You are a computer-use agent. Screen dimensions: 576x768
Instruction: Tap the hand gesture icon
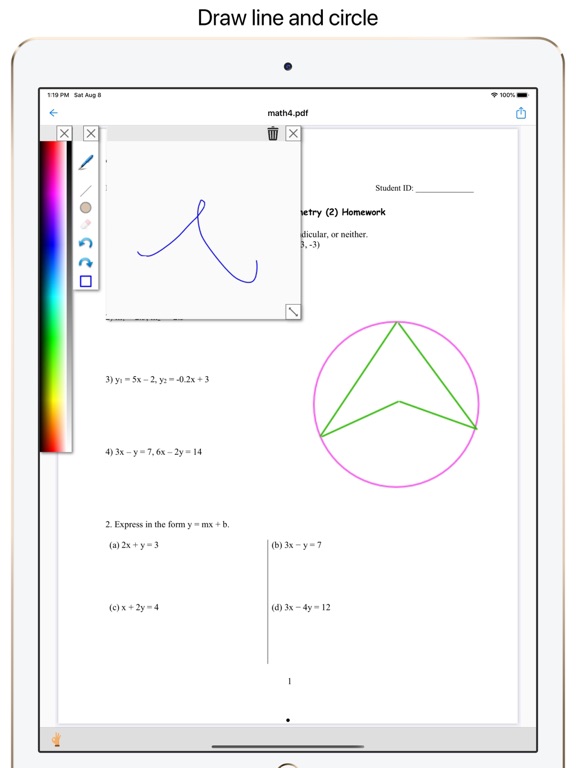tap(57, 739)
